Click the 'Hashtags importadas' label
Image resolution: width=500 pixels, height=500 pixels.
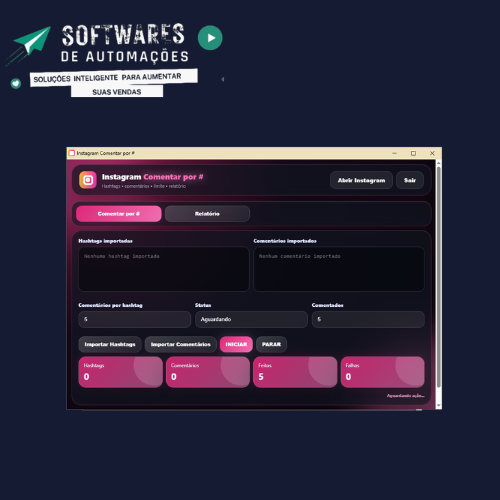click(105, 241)
